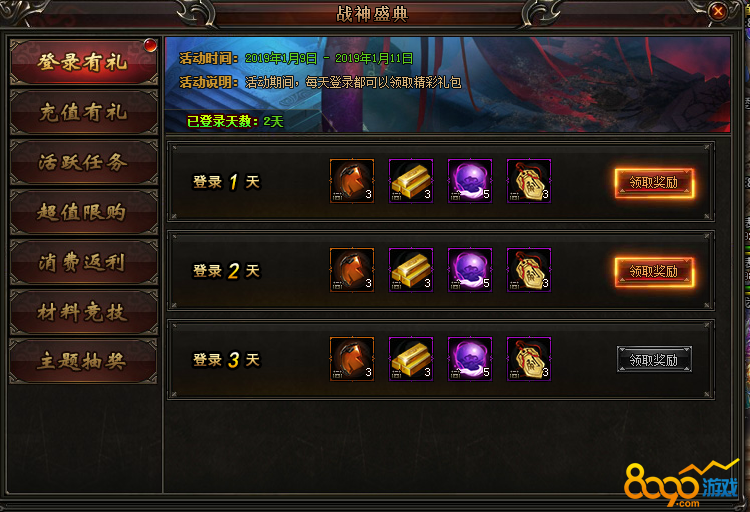Select the 主题抽奖 tab
Image resolution: width=750 pixels, height=512 pixels.
(84, 361)
